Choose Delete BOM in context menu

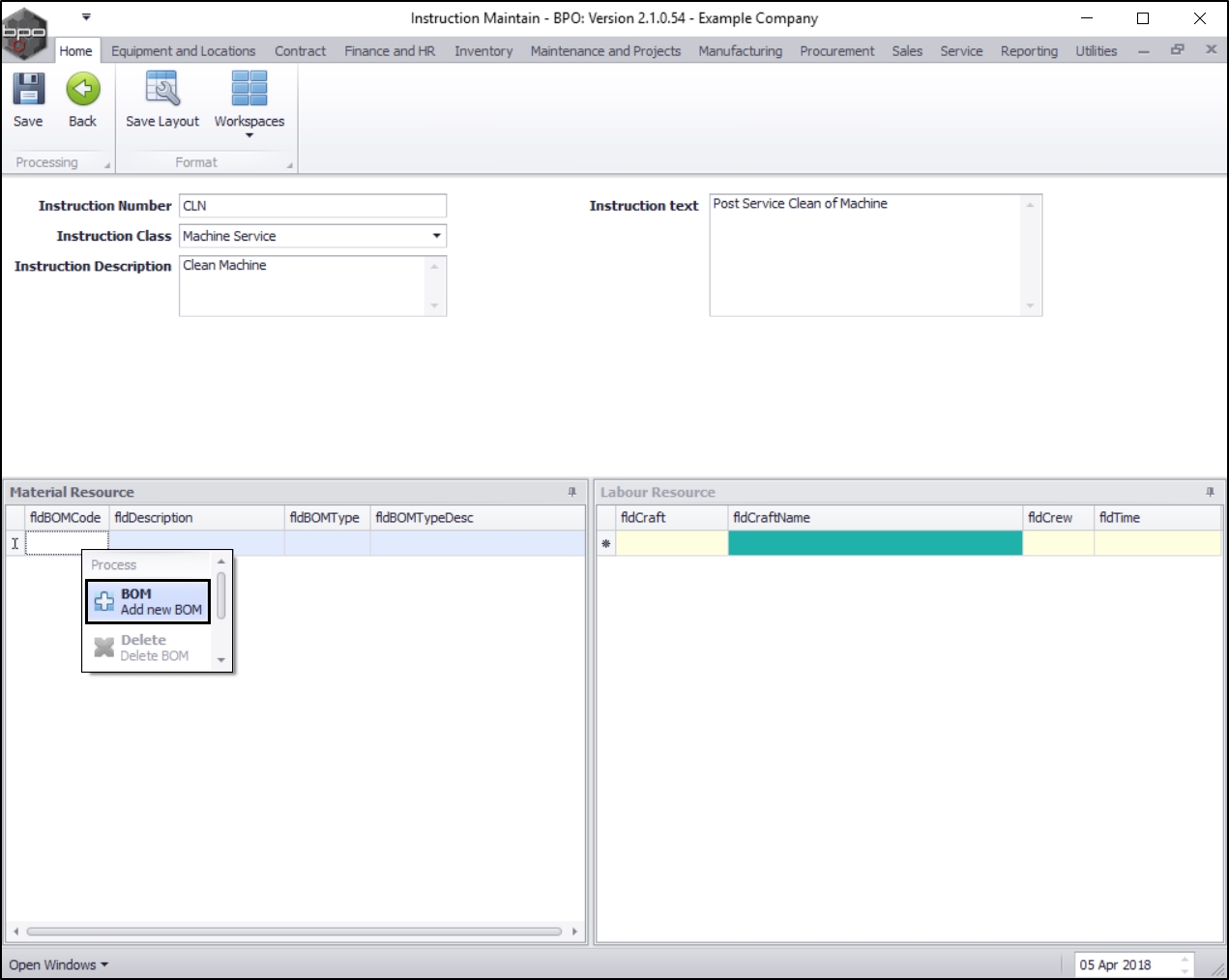(148, 648)
